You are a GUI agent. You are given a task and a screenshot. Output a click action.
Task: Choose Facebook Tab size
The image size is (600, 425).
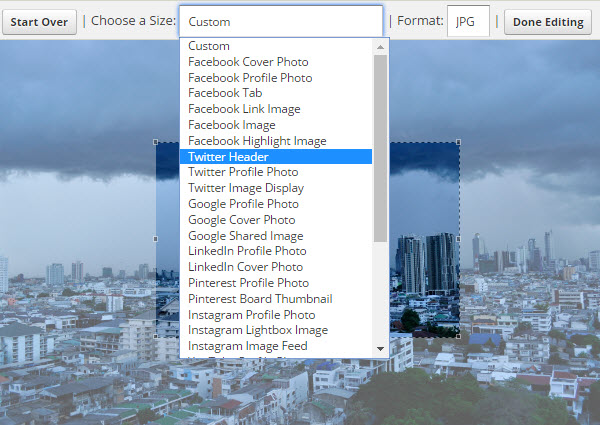coord(276,93)
